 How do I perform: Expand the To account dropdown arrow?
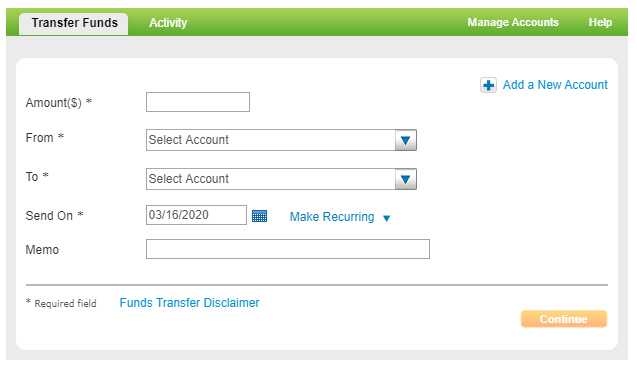point(405,179)
